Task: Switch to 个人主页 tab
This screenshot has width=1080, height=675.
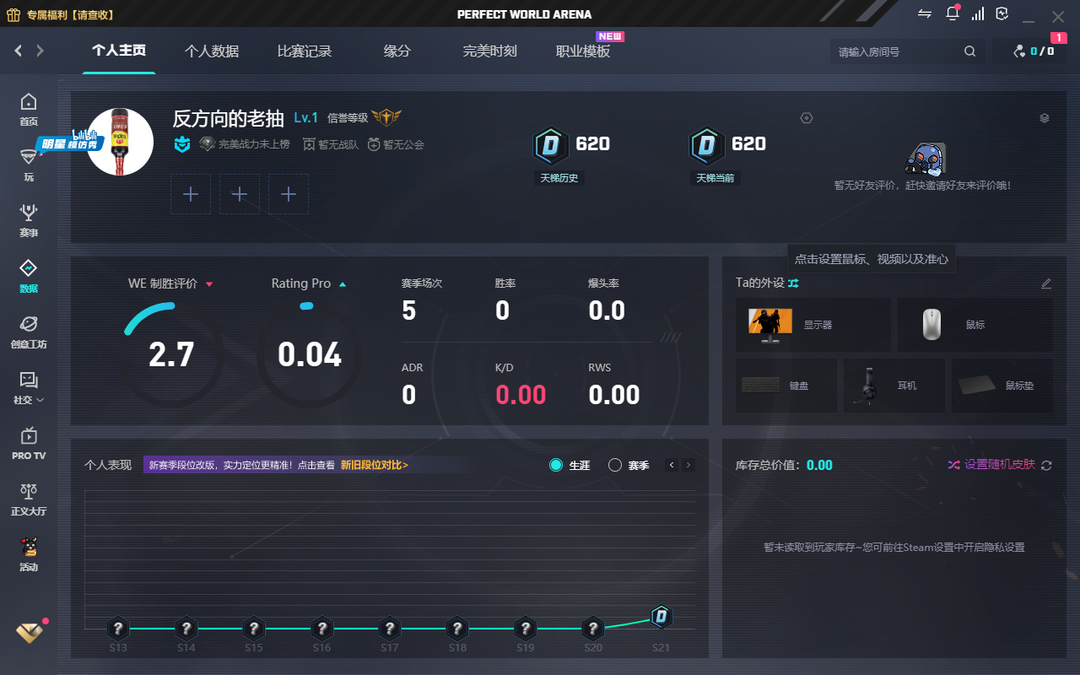Action: coord(118,50)
